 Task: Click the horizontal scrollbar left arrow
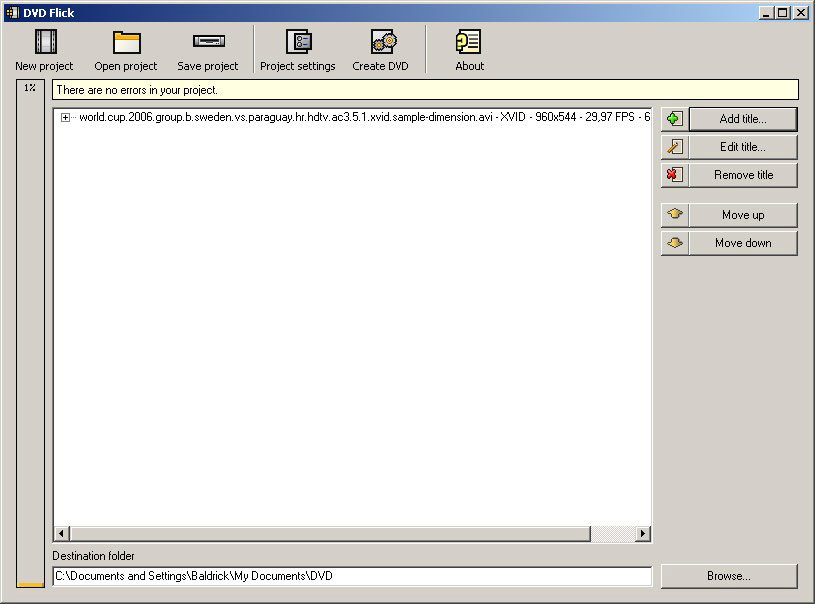(61, 533)
